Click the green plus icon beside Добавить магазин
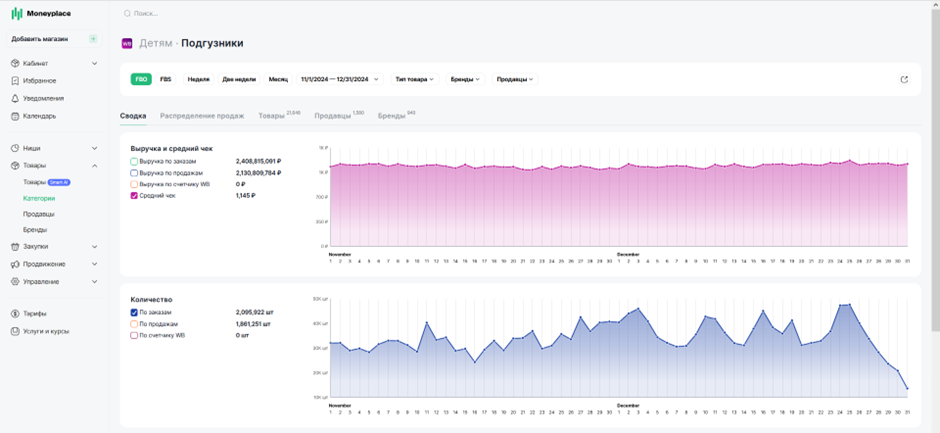The image size is (940, 433). [x=93, y=39]
